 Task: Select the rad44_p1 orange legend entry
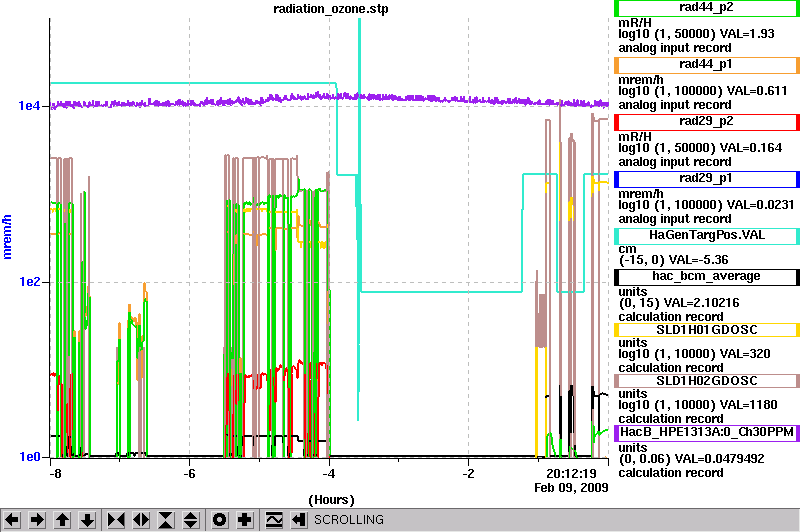707,65
